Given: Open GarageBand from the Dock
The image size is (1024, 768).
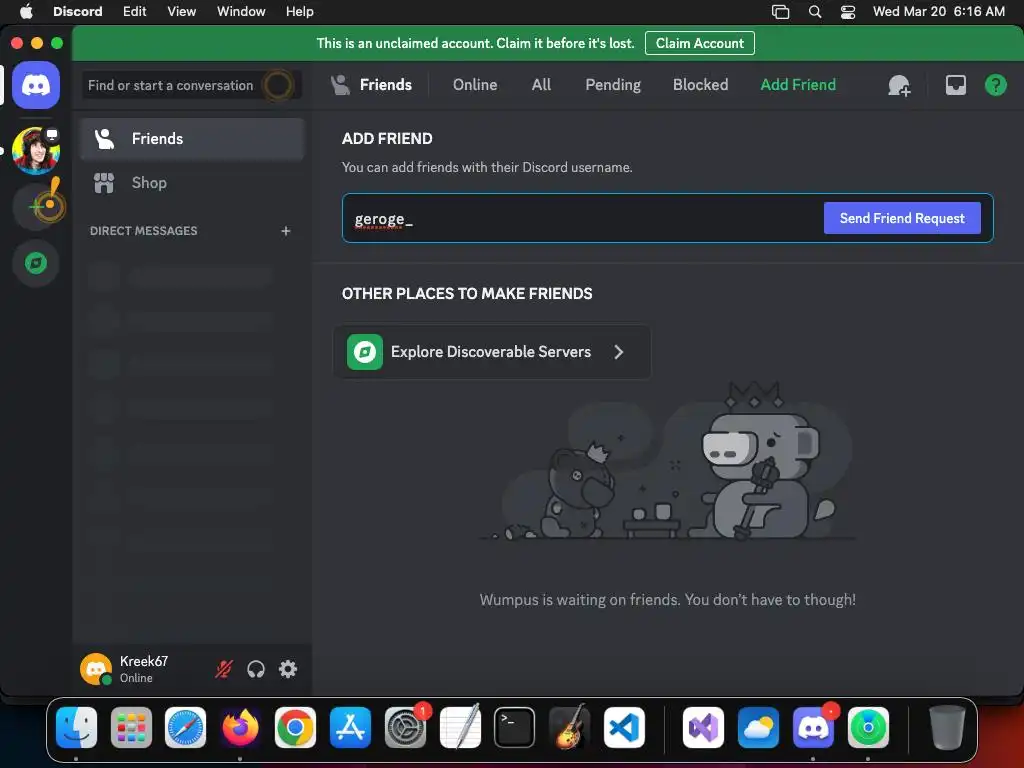Looking at the screenshot, I should pyautogui.click(x=569, y=727).
